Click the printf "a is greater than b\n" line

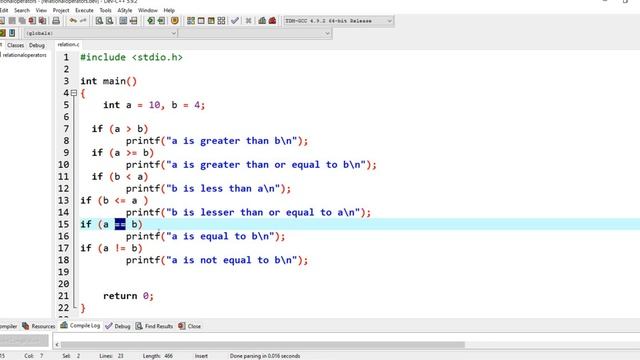tap(217, 141)
